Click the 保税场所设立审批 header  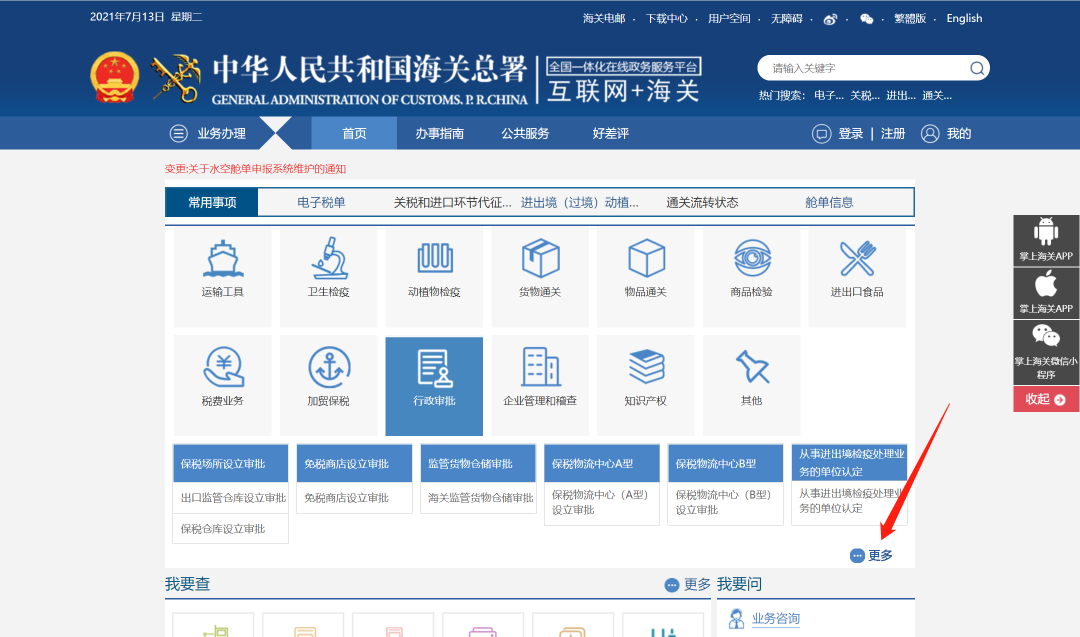pos(231,463)
